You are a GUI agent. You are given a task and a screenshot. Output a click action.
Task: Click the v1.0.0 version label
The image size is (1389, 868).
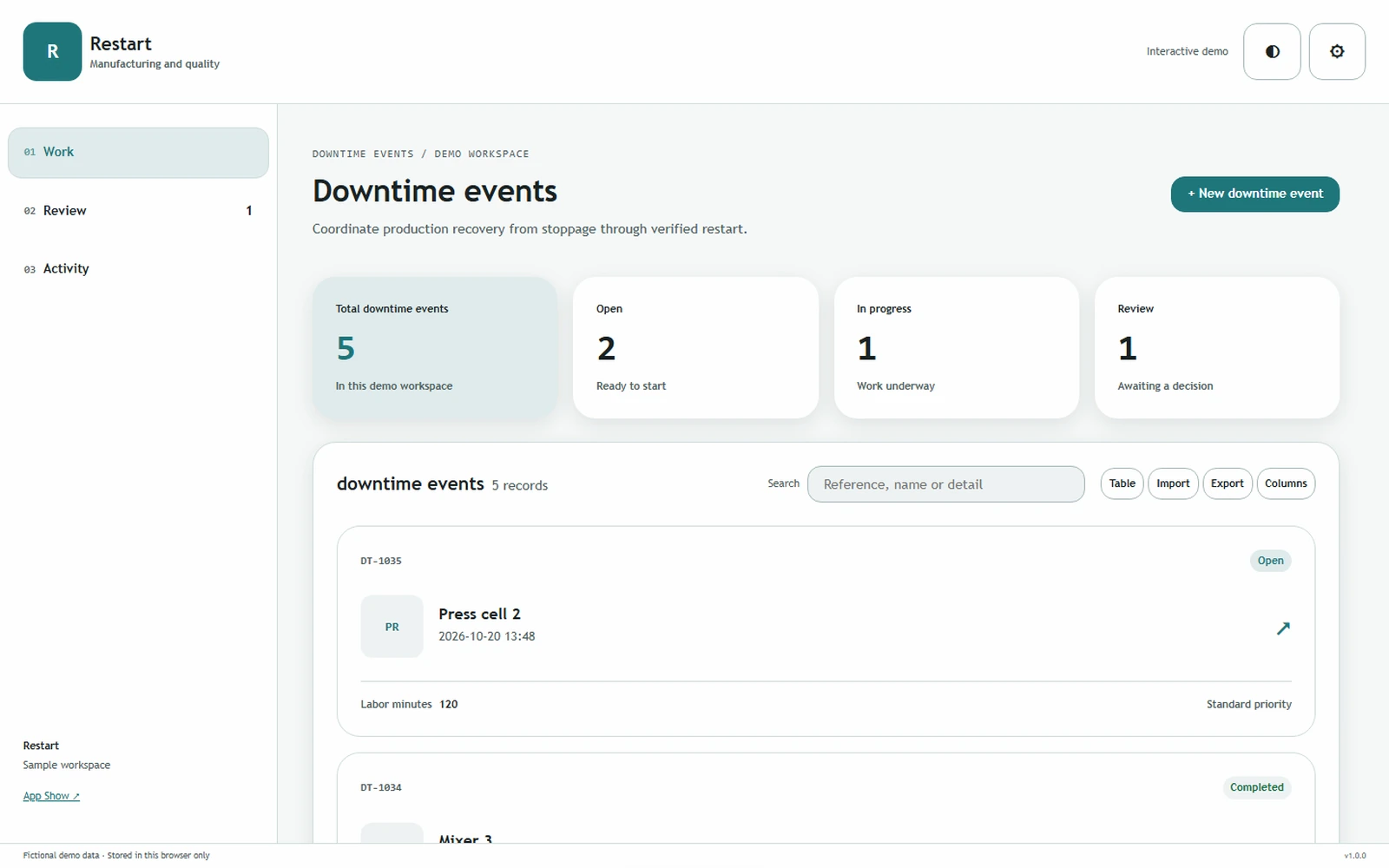1354,856
